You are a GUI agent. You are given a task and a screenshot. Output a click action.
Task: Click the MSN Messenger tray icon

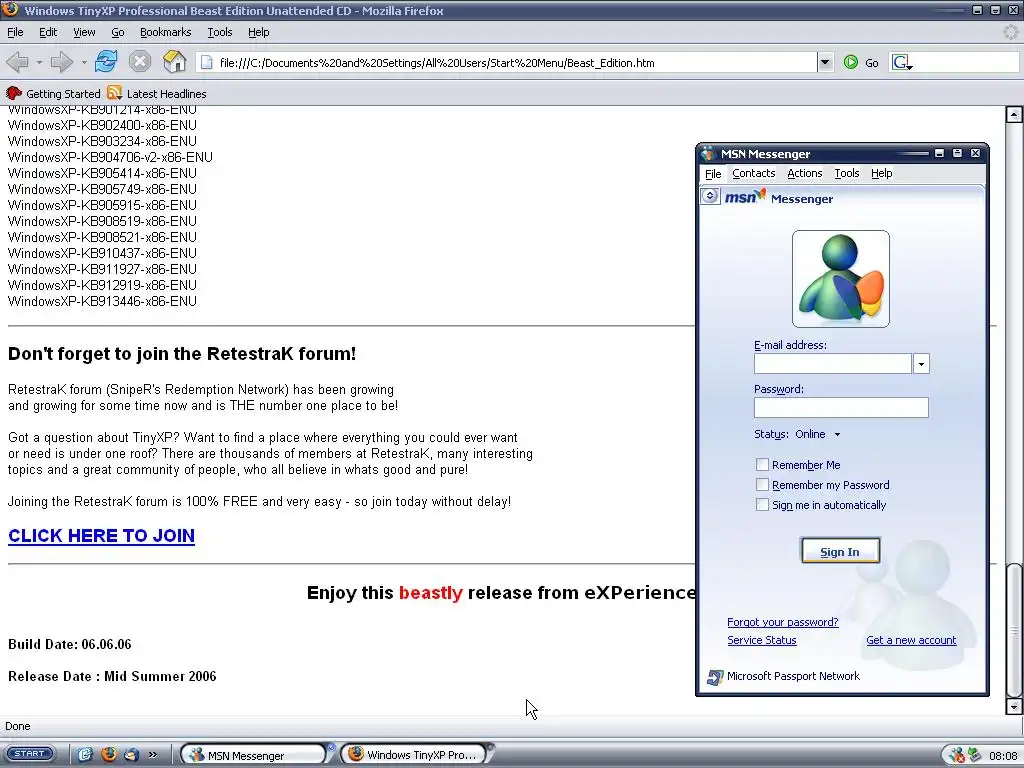957,756
